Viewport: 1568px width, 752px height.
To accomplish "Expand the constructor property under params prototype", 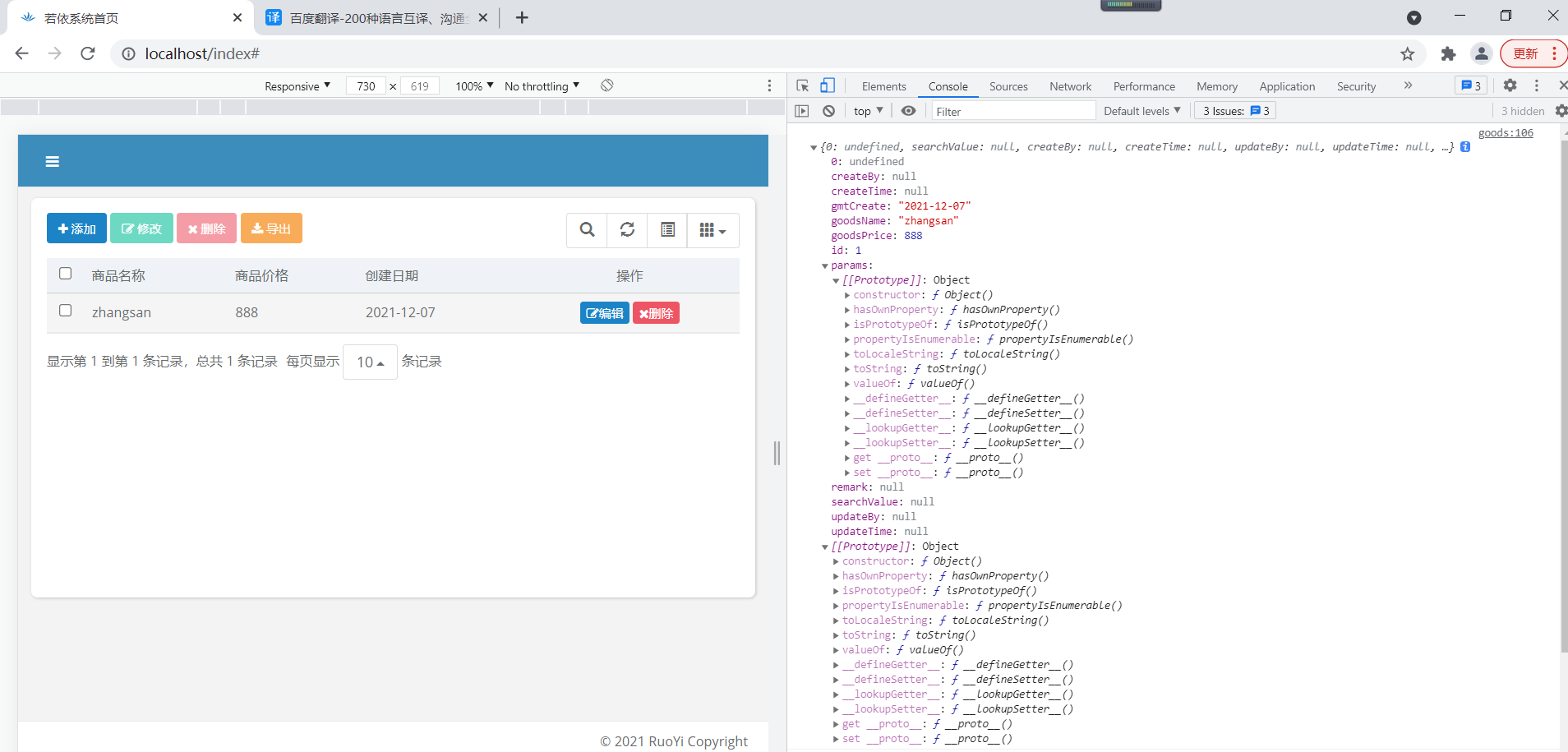I will [x=847, y=295].
